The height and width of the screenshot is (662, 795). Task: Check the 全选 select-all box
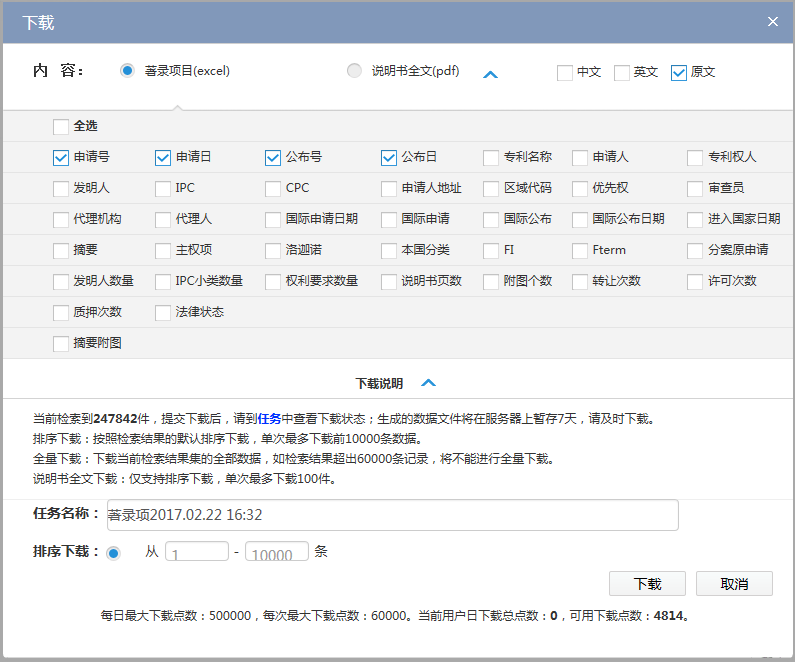click(61, 127)
